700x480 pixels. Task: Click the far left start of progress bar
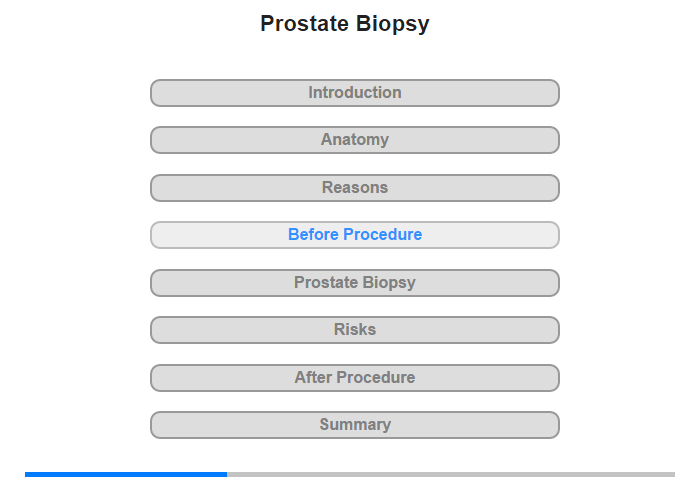(28, 474)
